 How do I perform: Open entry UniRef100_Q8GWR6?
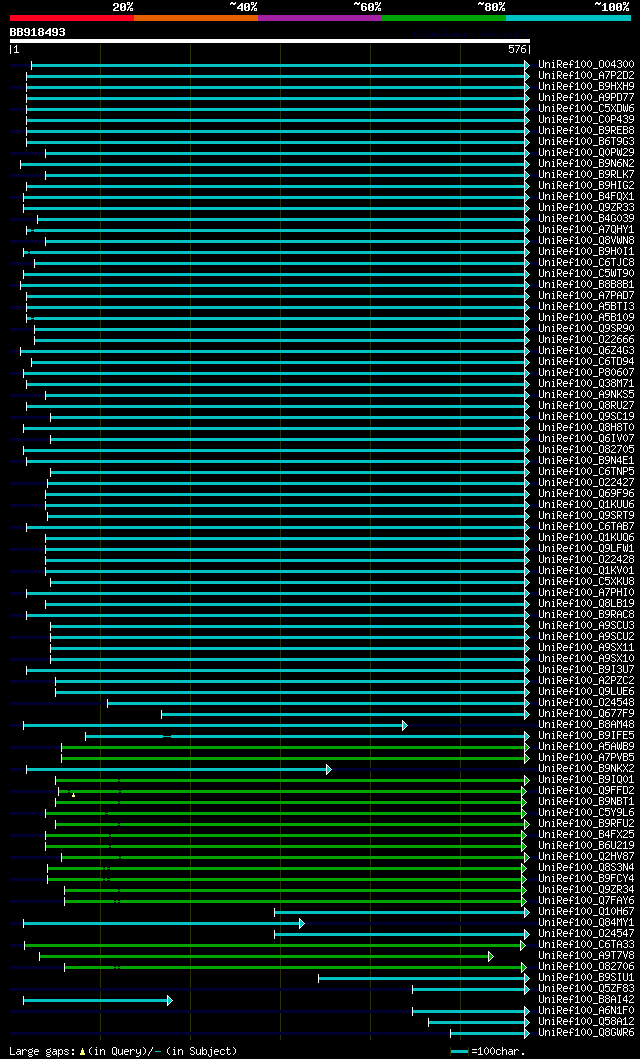(586, 1033)
